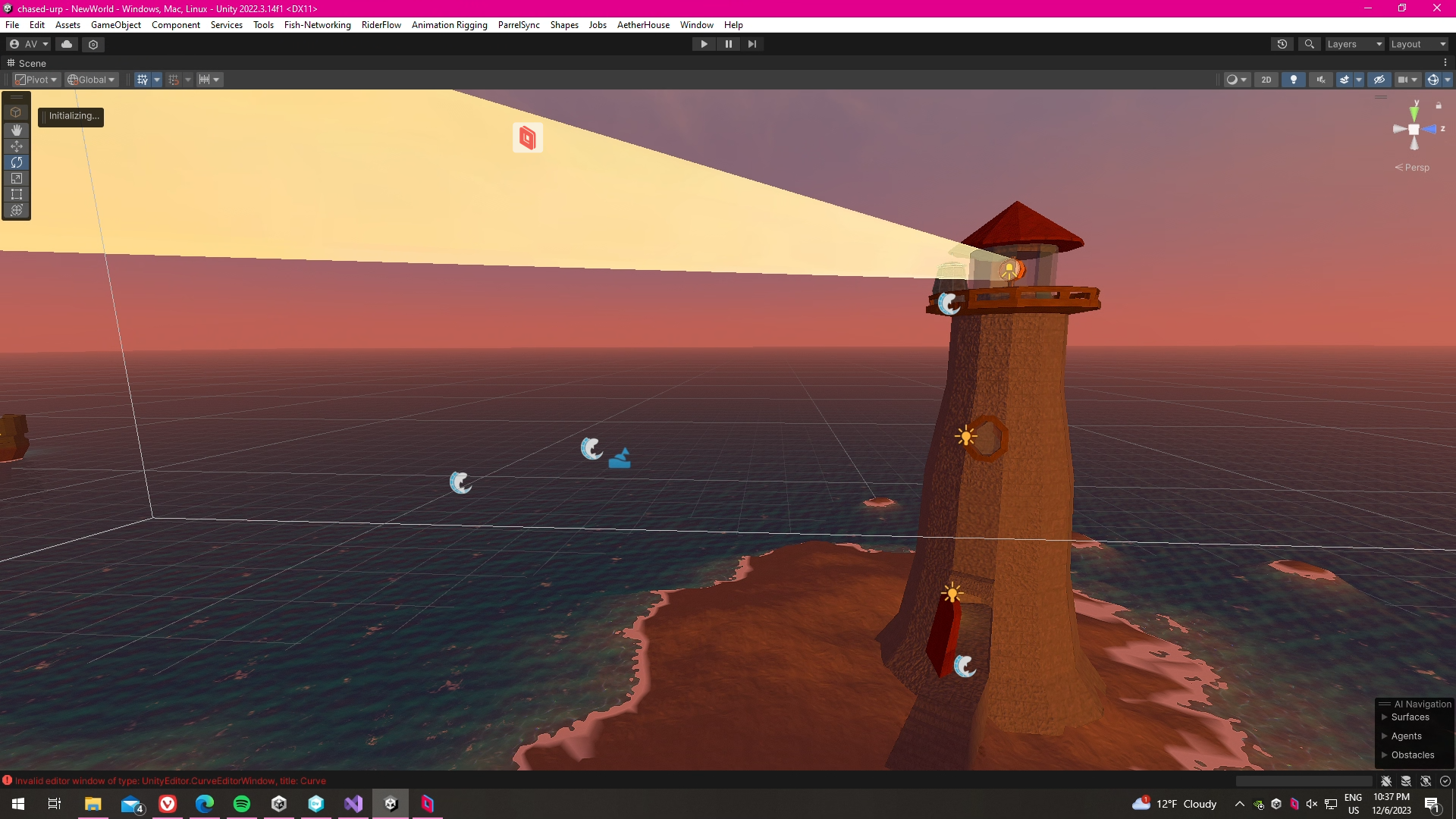
Task: Select the Scale tool
Action: pyautogui.click(x=16, y=178)
